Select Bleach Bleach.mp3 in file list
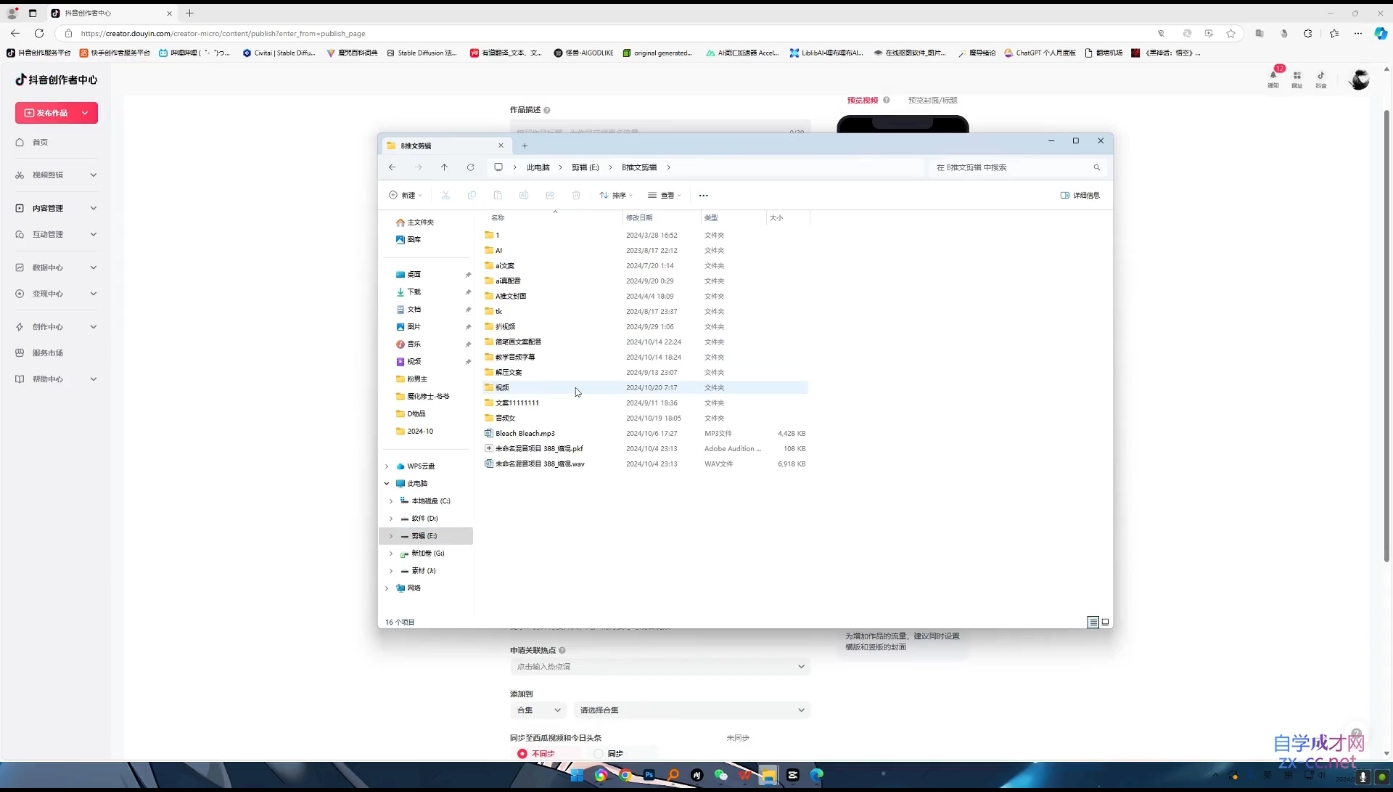 coord(525,433)
